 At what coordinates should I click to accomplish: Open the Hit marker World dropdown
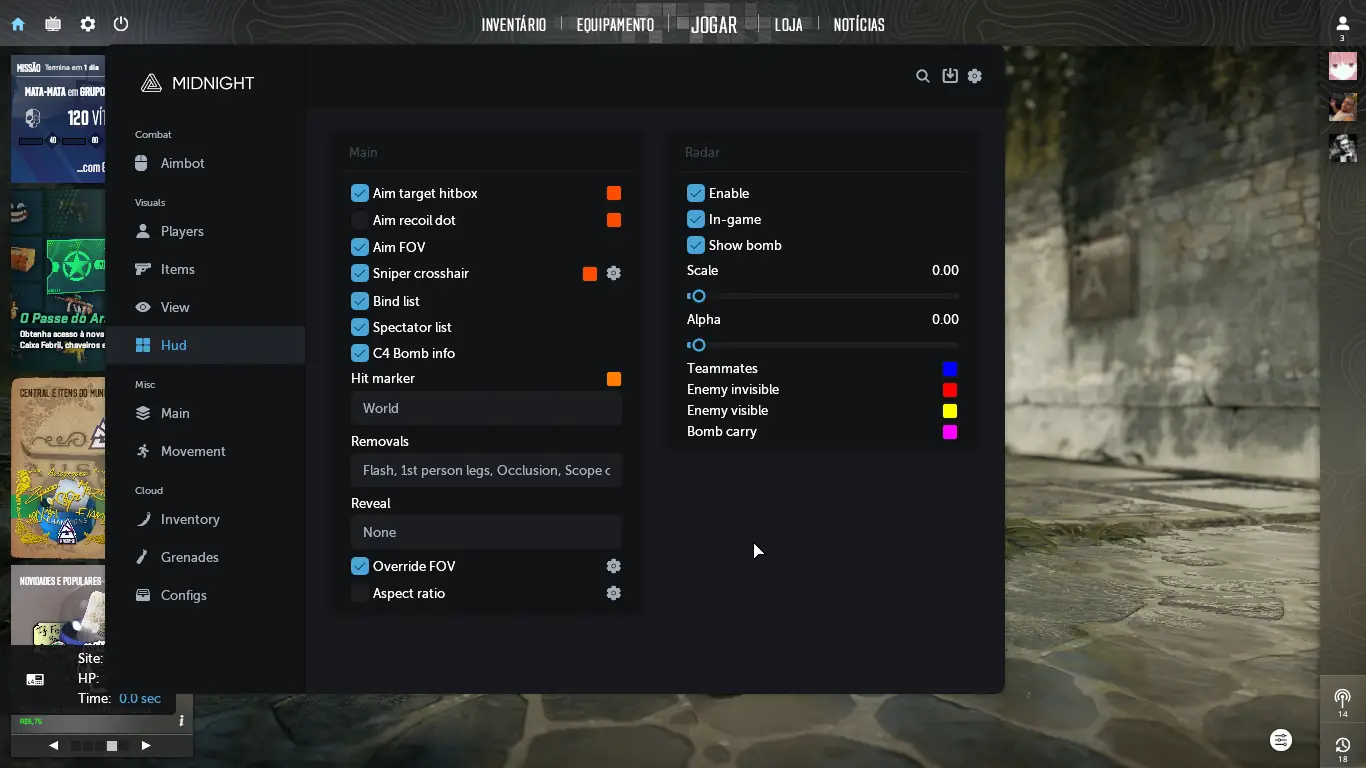click(486, 408)
